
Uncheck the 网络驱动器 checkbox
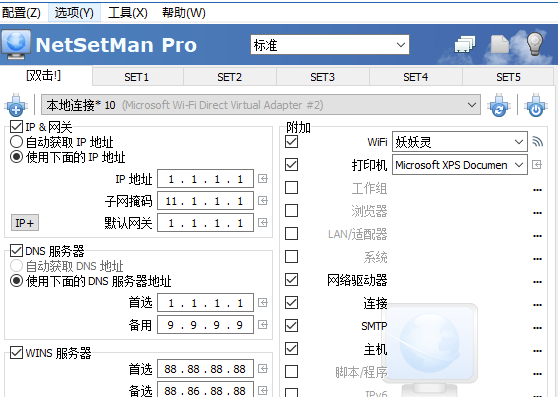291,280
